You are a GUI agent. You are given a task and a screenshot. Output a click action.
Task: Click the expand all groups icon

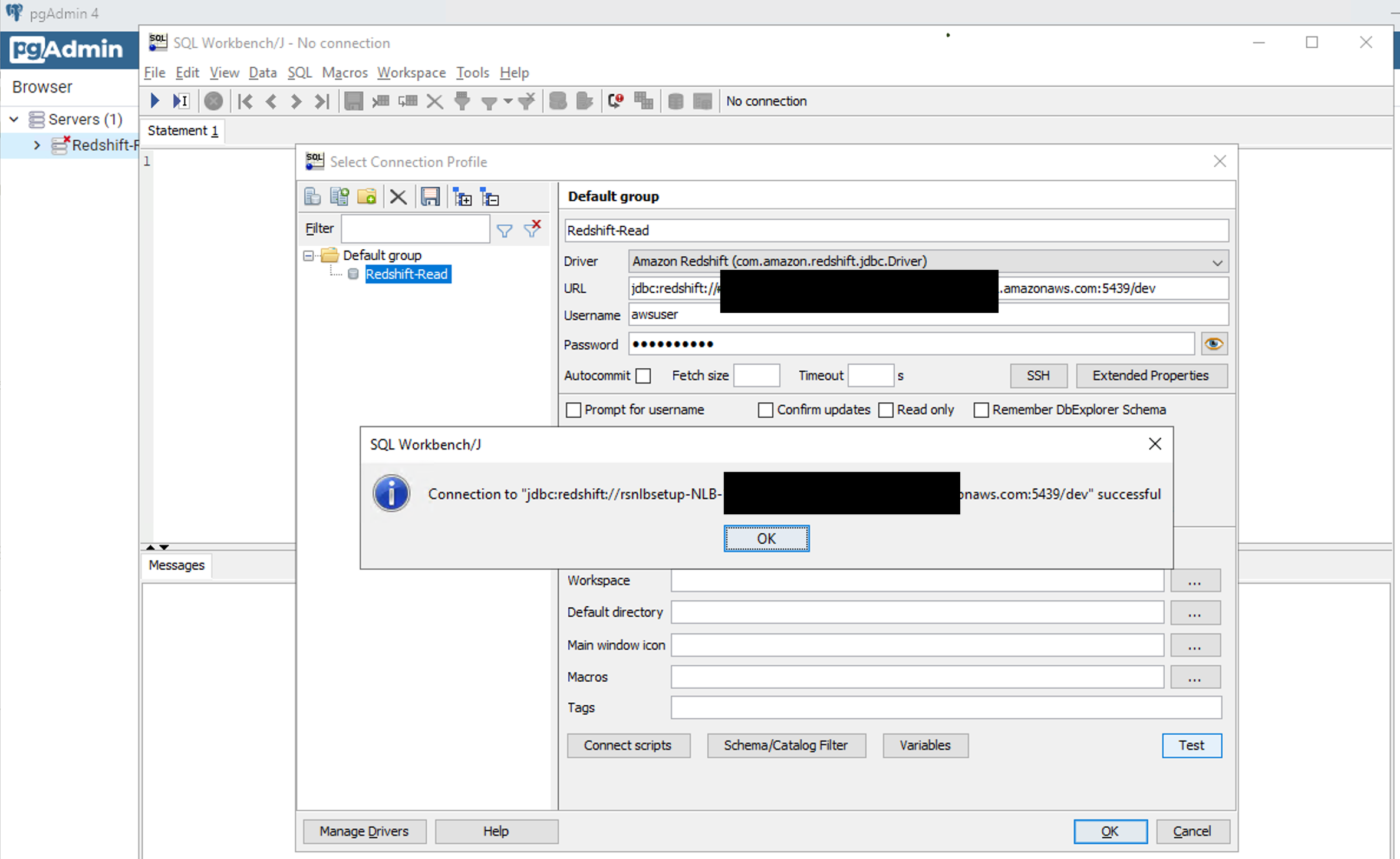[462, 197]
